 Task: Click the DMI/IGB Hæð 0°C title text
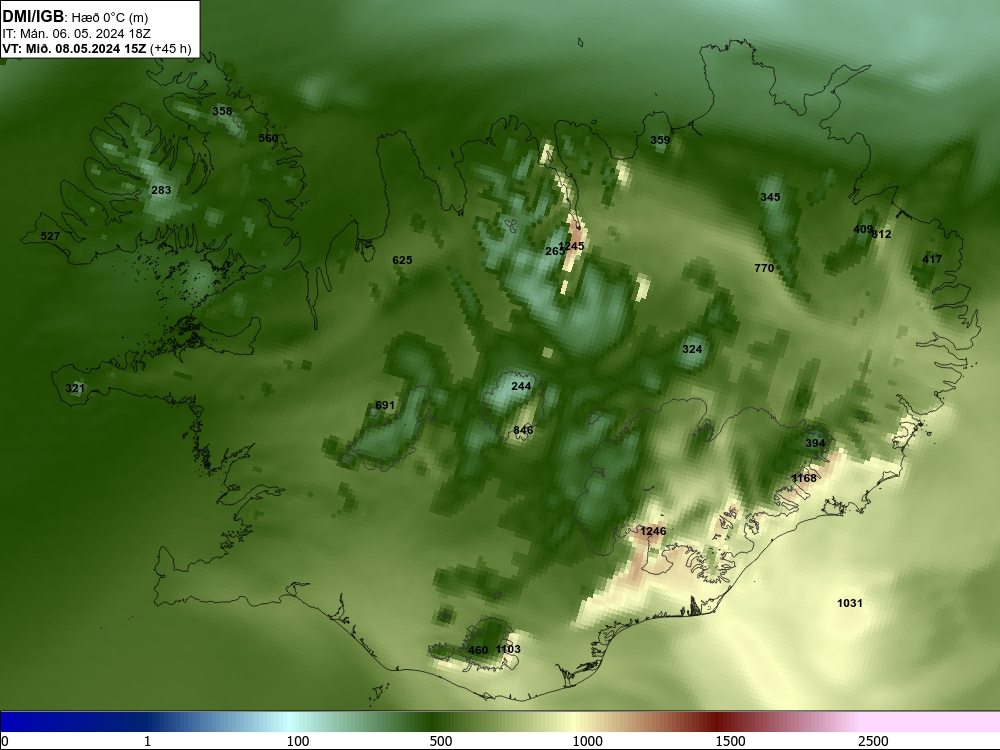click(x=75, y=17)
